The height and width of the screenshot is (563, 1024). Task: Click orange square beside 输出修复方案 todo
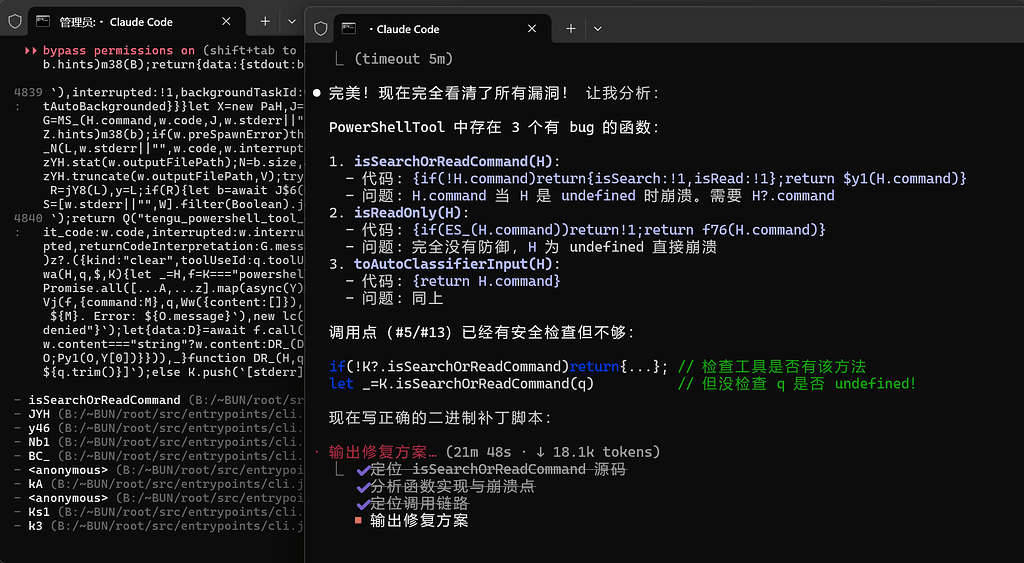click(359, 521)
